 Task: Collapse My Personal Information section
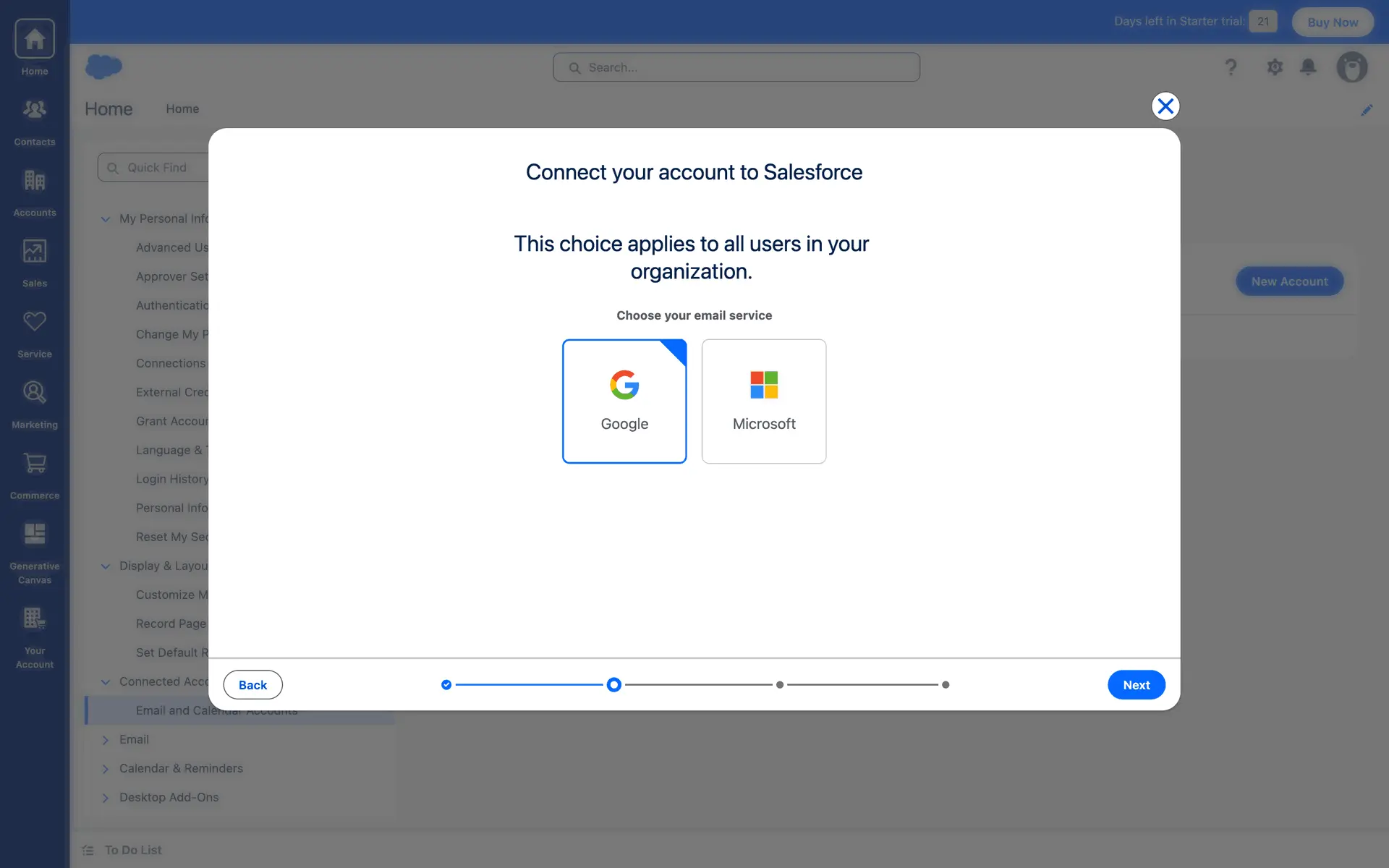106,218
